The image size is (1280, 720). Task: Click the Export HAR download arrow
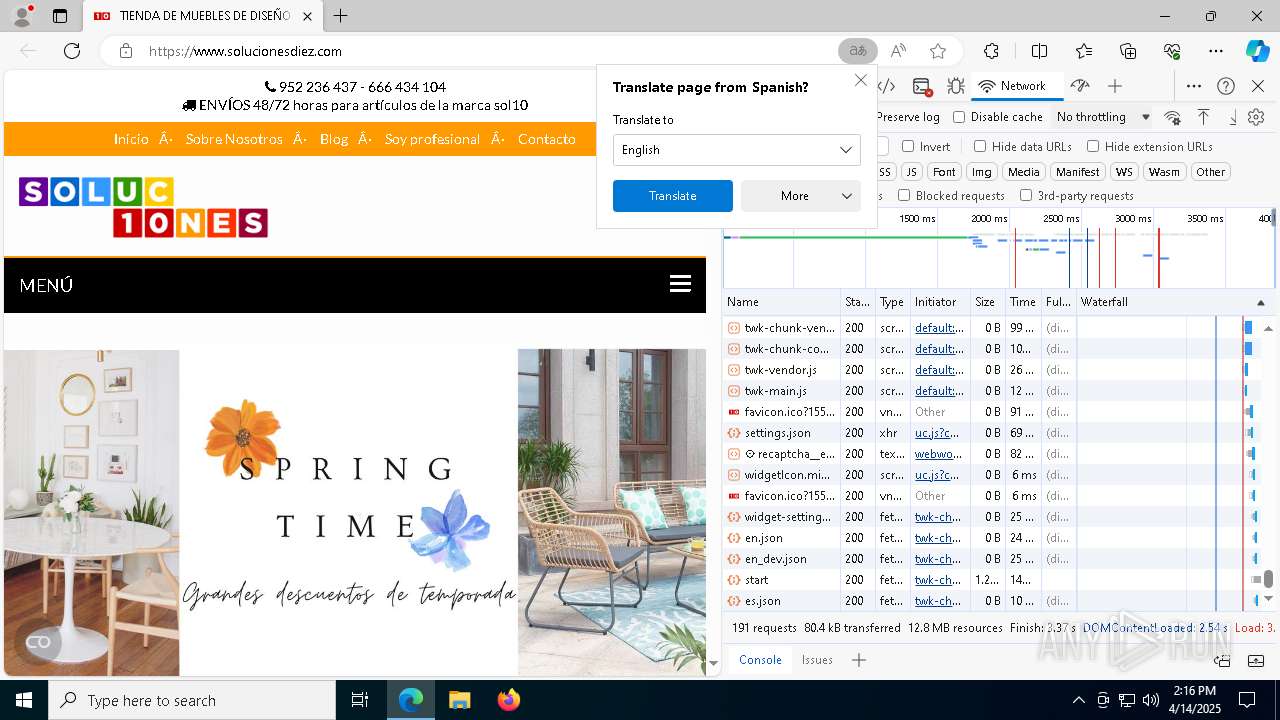(1232, 117)
